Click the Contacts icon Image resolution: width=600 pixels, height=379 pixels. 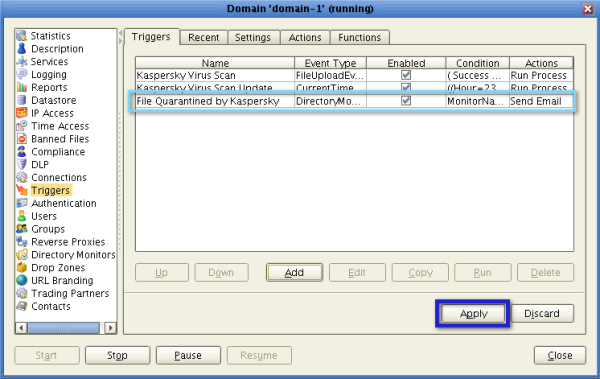pos(22,306)
